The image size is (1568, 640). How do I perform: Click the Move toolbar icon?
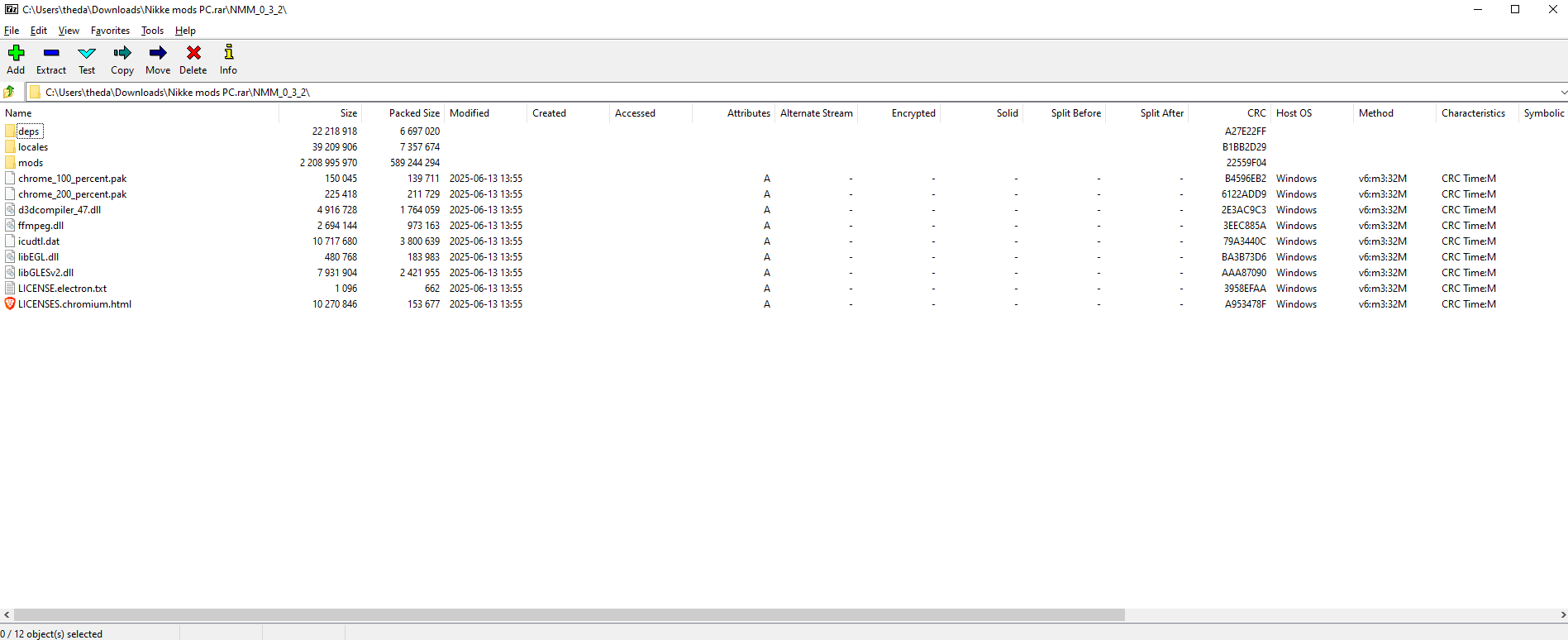pos(158,53)
